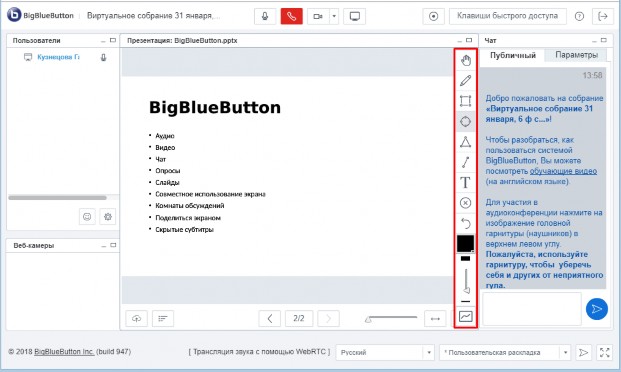Viewport: 621px width, 372px height.
Task: Open the BigBlueButton Inc. link
Action: [64, 352]
